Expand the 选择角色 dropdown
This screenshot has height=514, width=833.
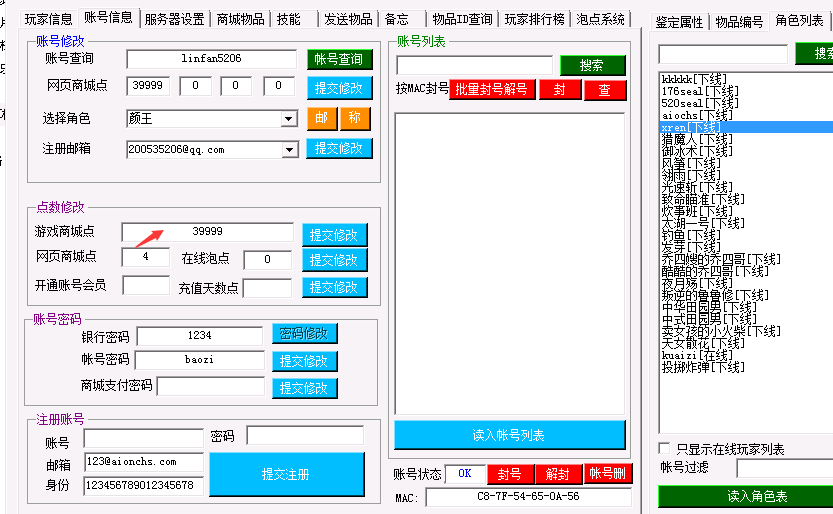tap(289, 118)
